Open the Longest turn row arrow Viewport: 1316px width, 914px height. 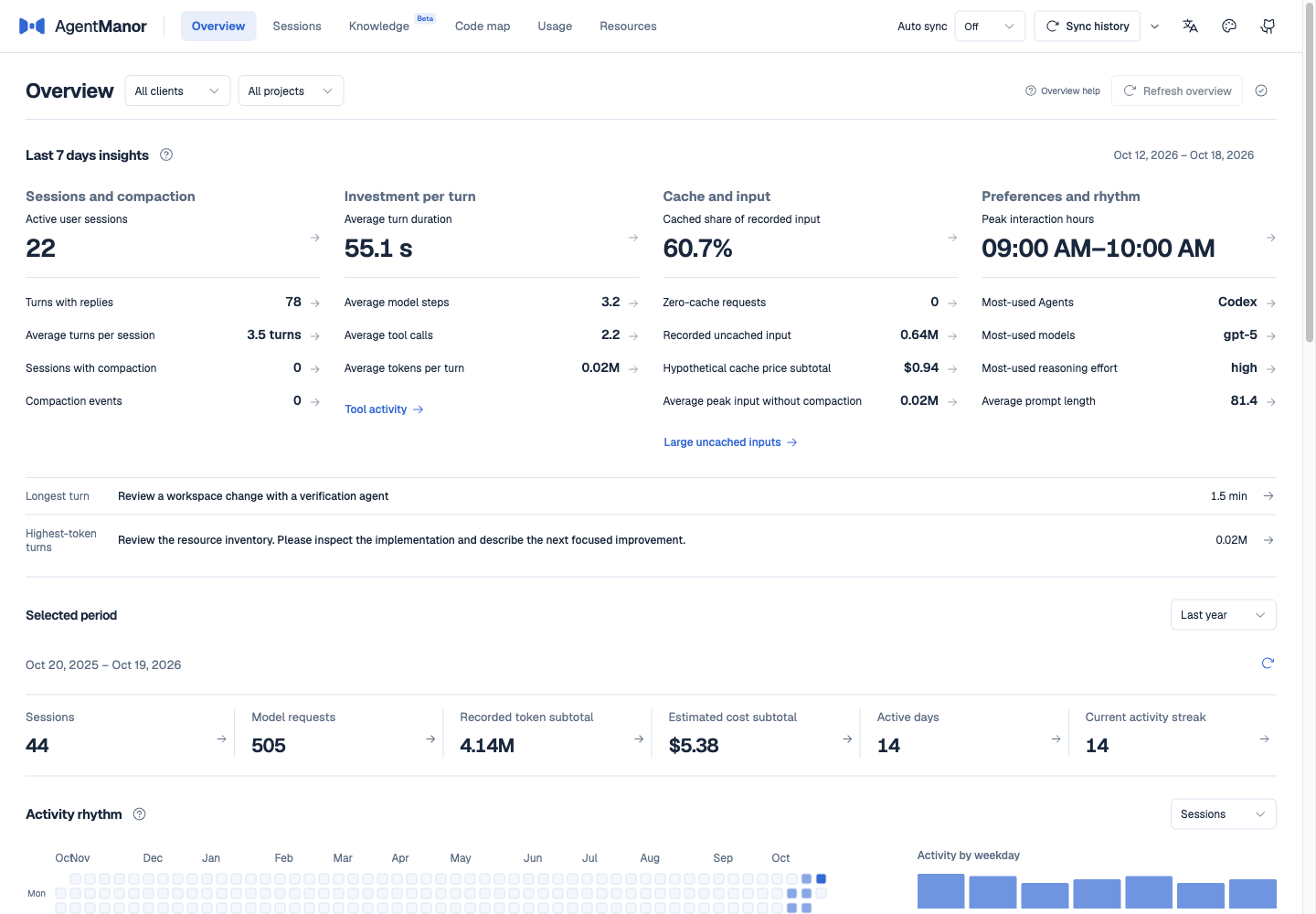pos(1268,496)
